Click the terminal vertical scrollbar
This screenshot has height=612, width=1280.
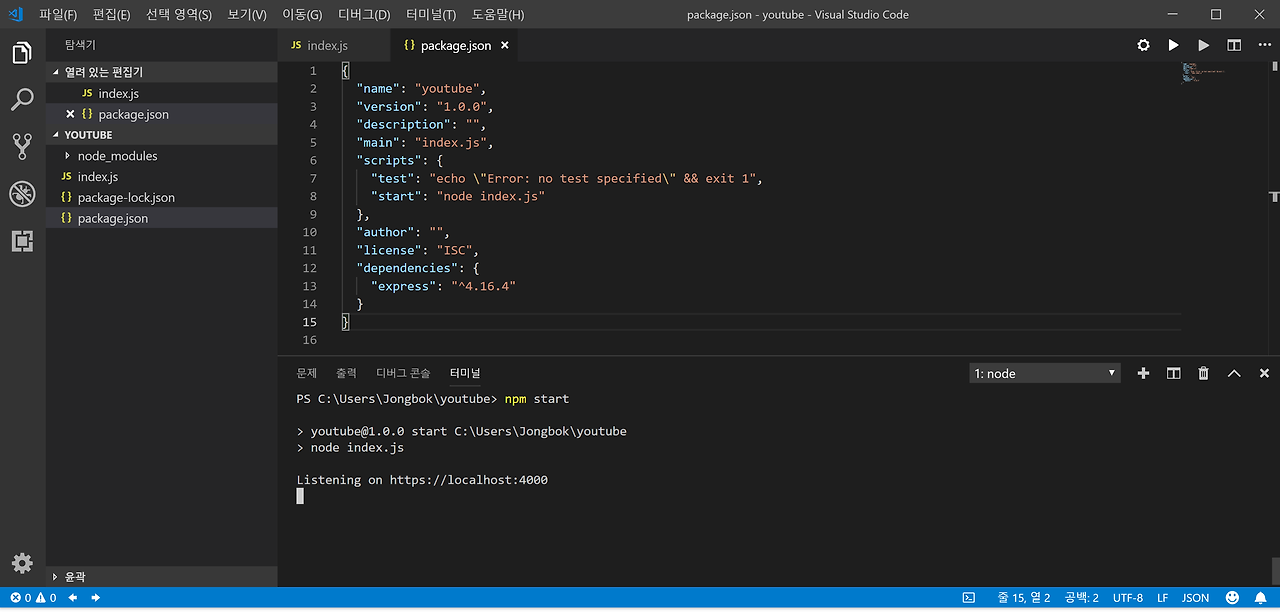click(1275, 569)
